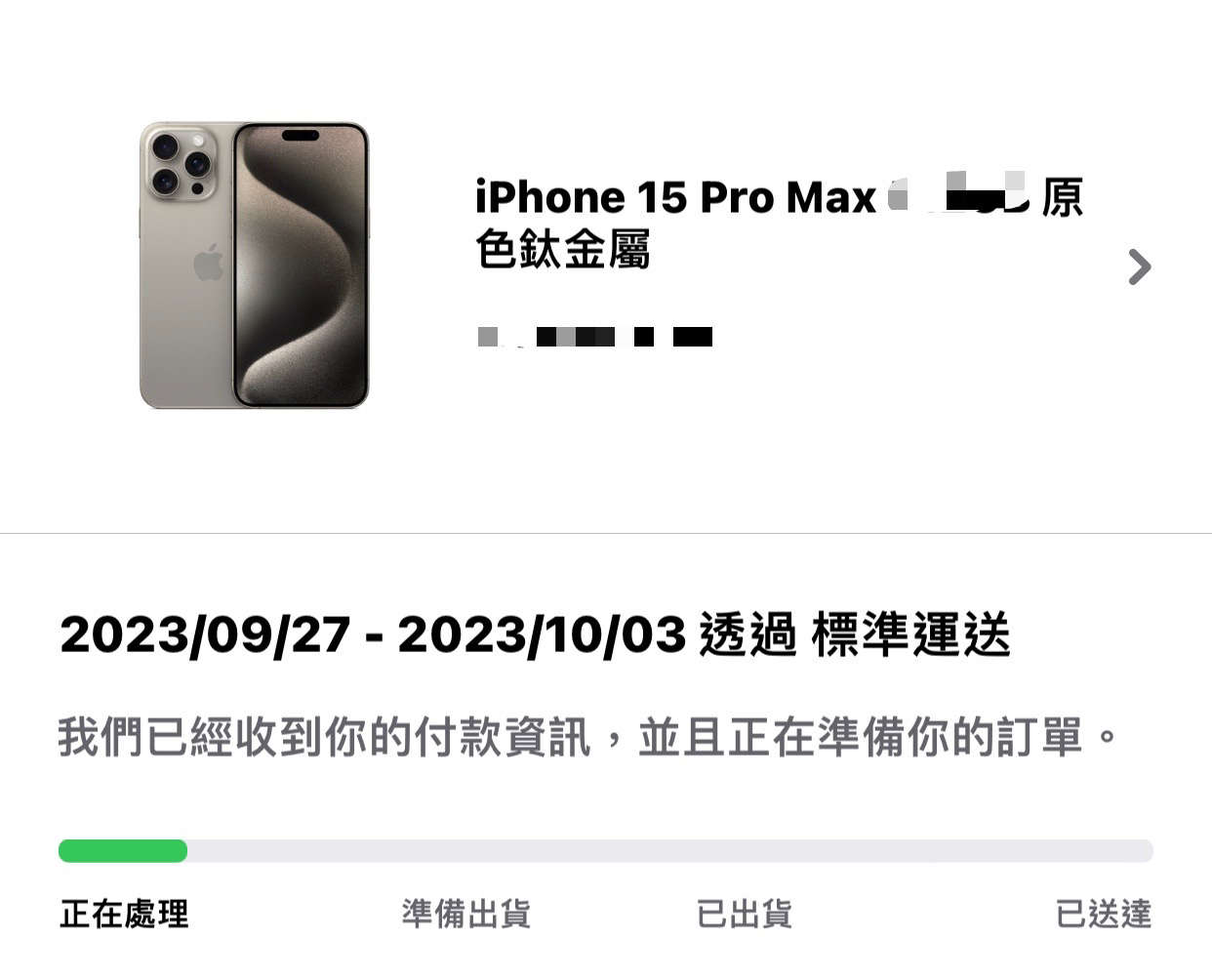
Task: Tap the "標準運送" shipping method text
Action: pyautogui.click(x=909, y=634)
